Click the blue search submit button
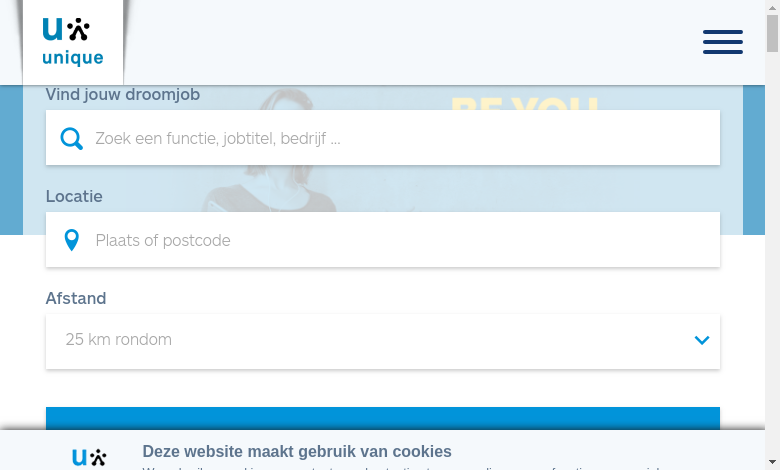Screen dimensions: 780x470 click(x=383, y=418)
